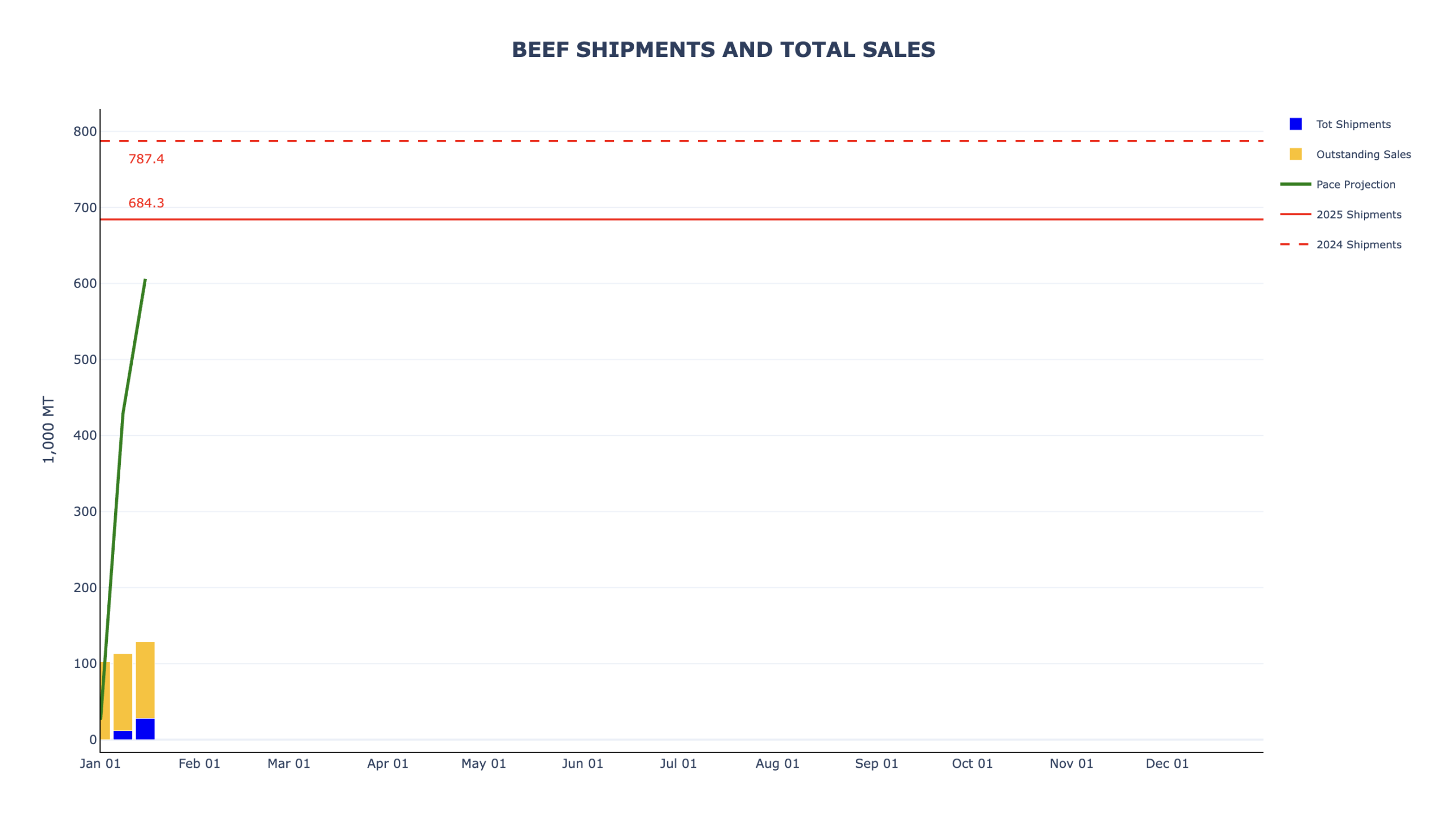Click the 500 y-axis tick label

(85, 360)
